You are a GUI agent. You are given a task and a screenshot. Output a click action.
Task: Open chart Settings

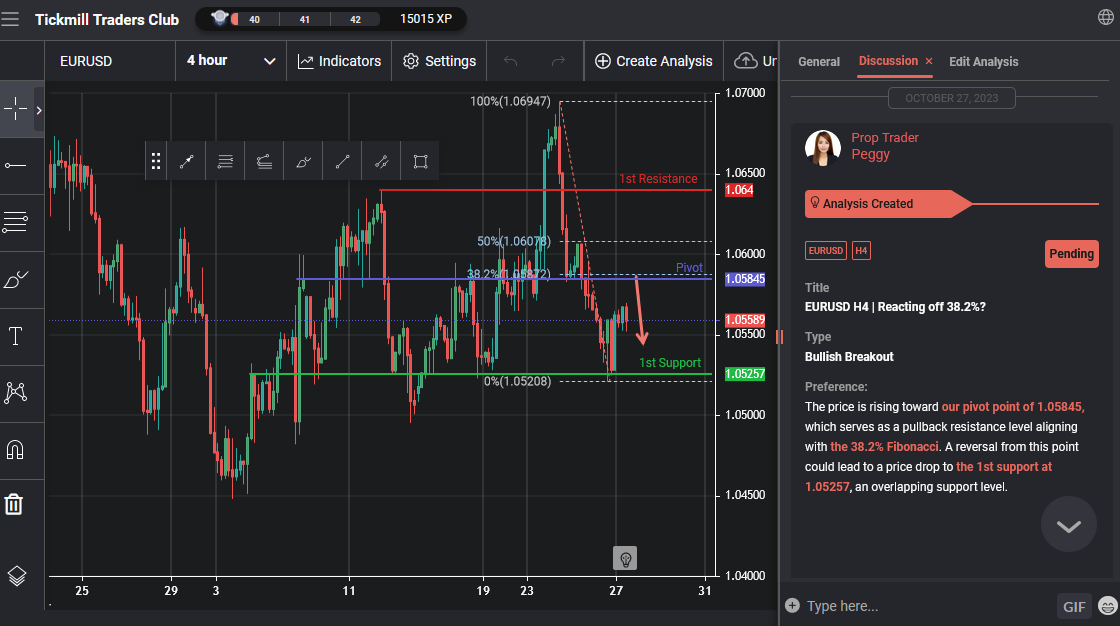point(439,61)
